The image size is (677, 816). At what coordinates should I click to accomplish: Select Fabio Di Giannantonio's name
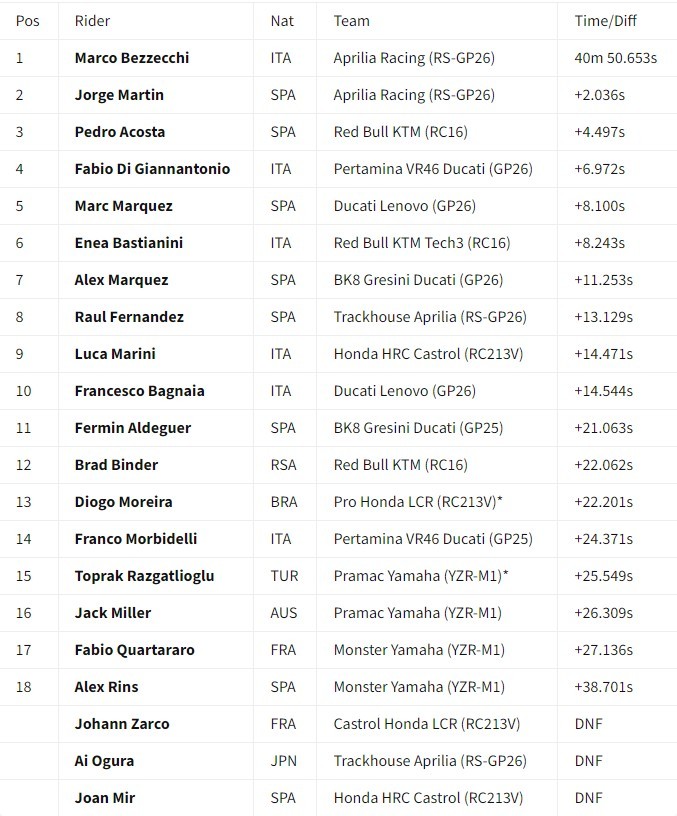(x=152, y=169)
